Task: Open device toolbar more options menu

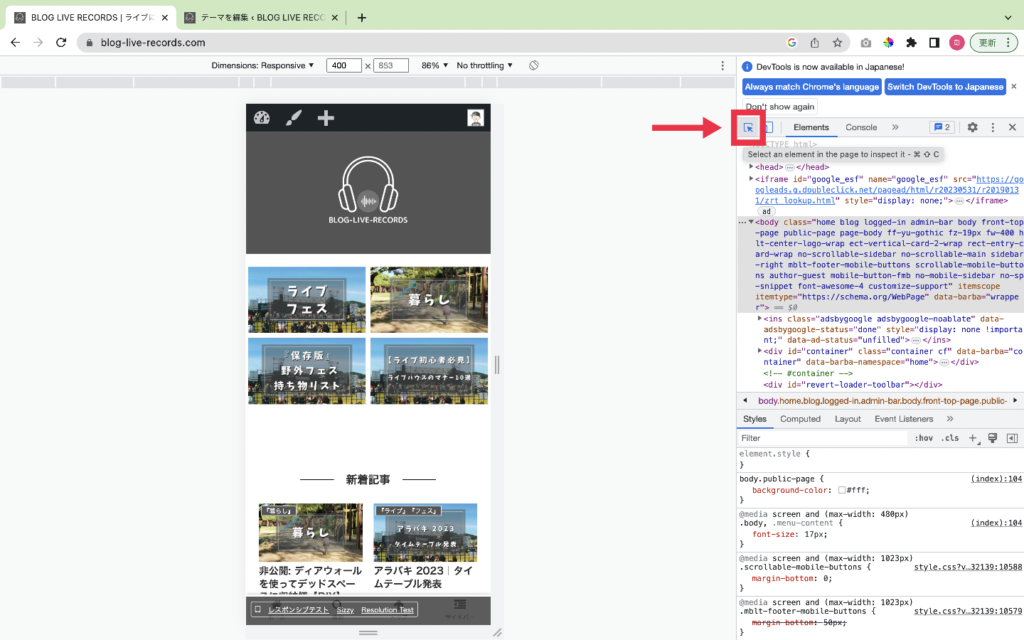Action: (x=722, y=65)
